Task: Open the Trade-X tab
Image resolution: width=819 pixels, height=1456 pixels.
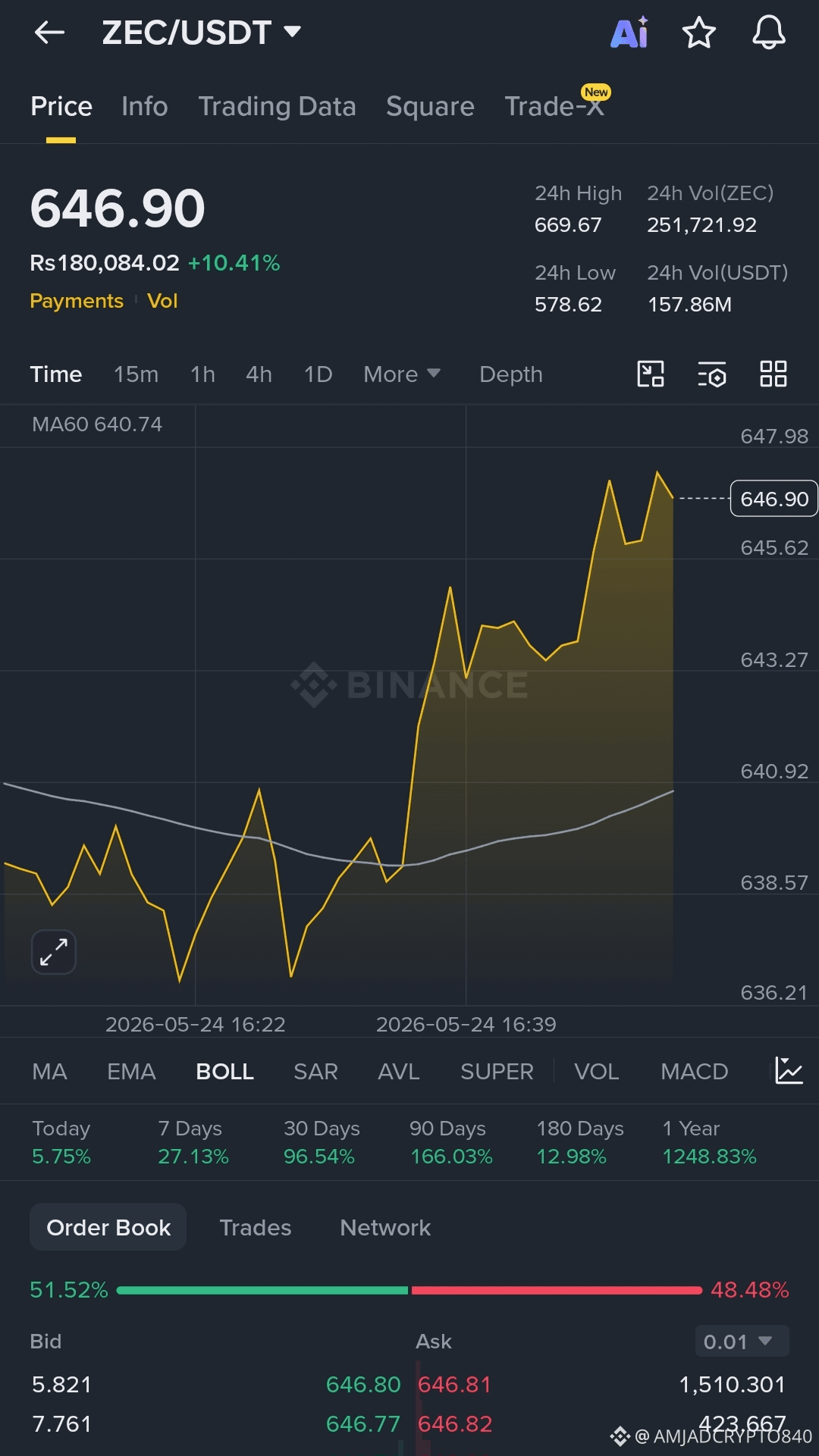Action: point(557,105)
